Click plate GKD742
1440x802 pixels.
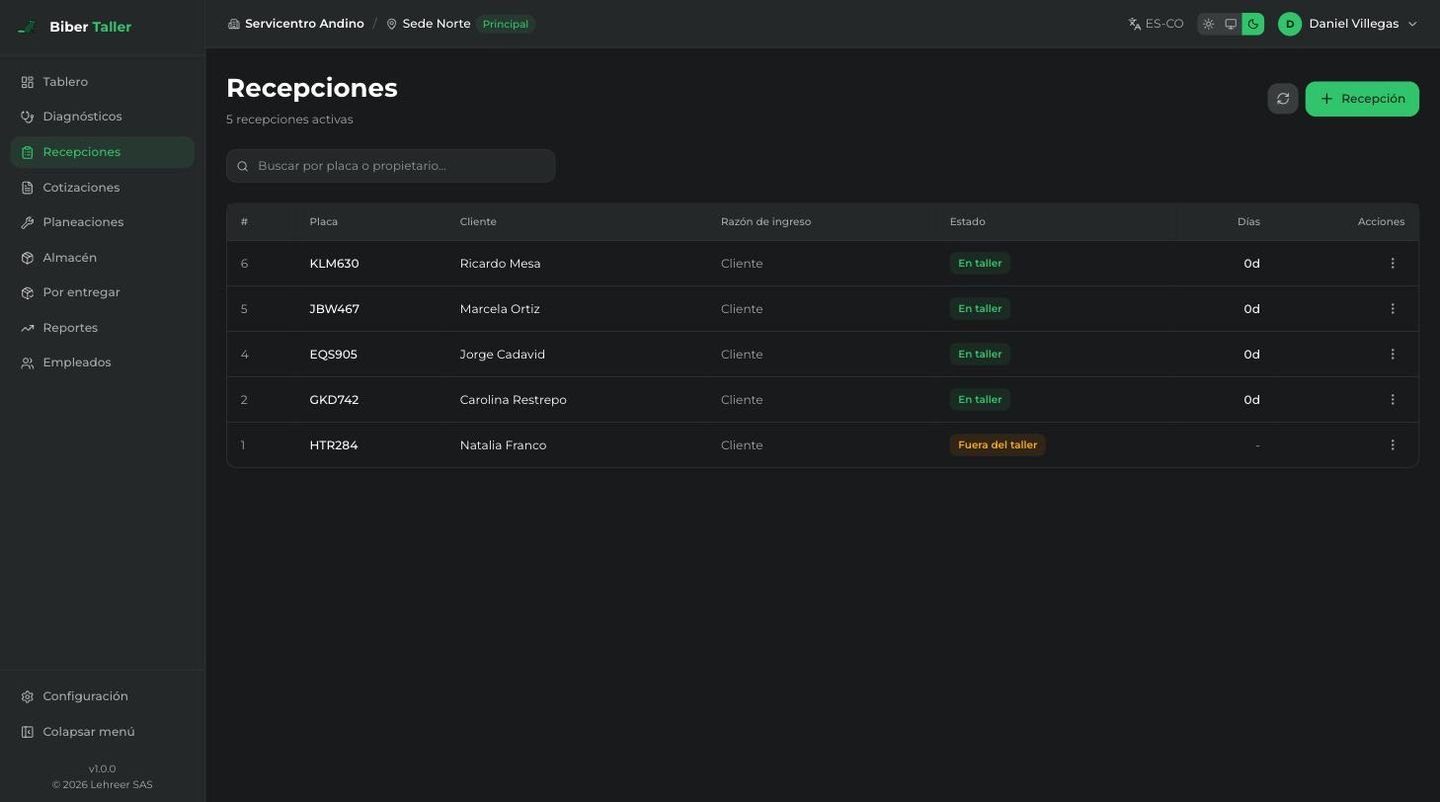point(334,400)
